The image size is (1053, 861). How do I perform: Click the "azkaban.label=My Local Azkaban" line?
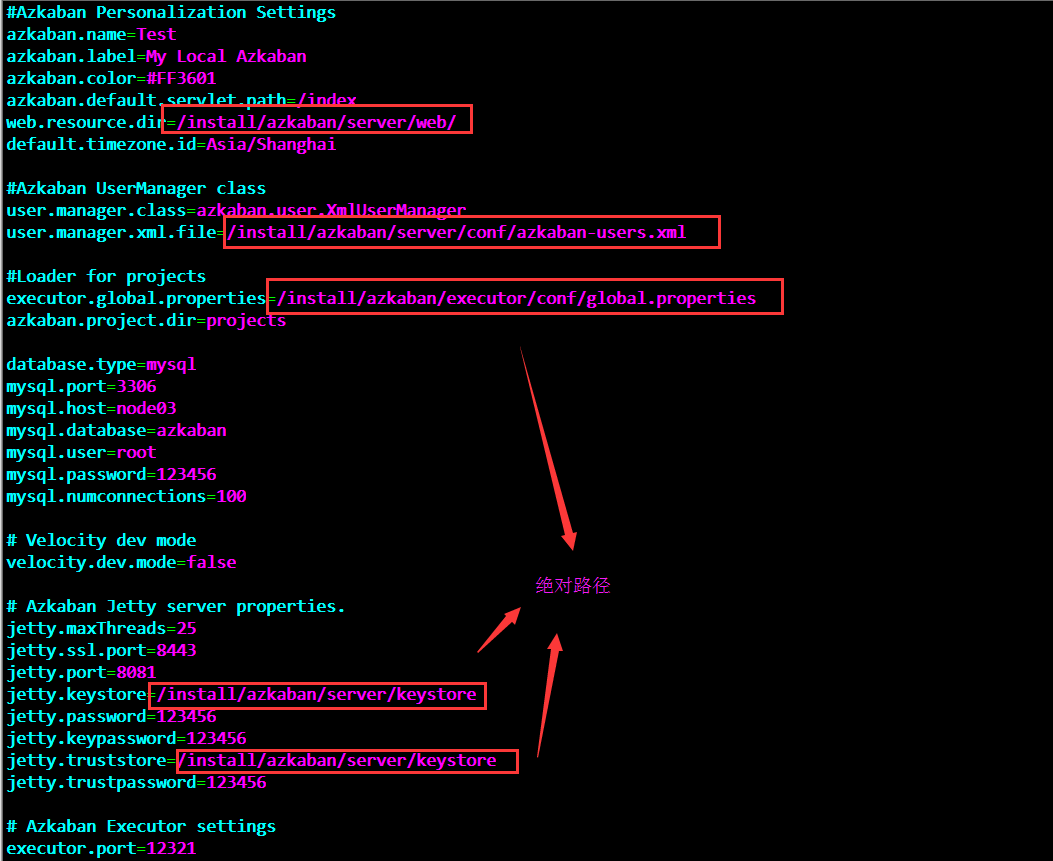point(156,56)
